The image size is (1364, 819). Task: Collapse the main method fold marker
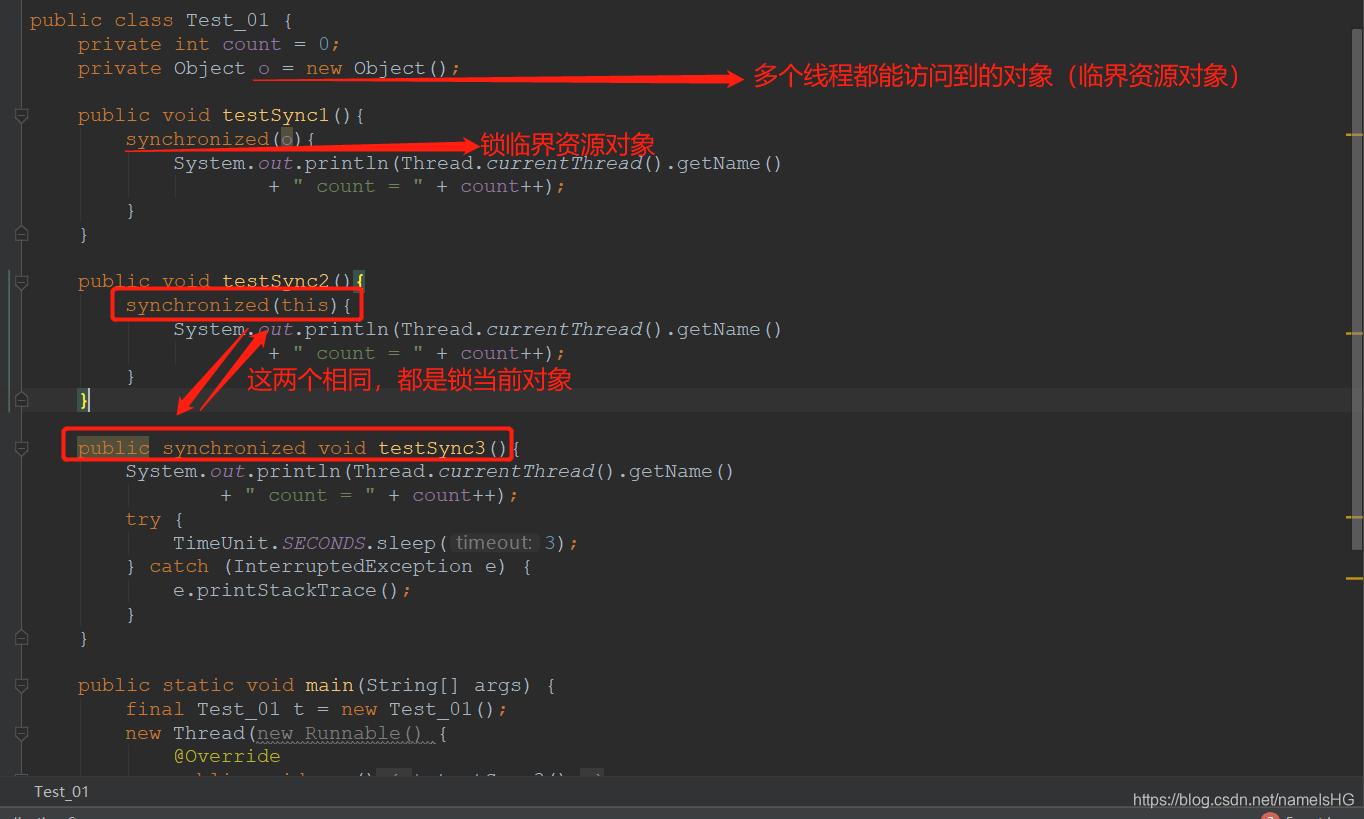21,686
